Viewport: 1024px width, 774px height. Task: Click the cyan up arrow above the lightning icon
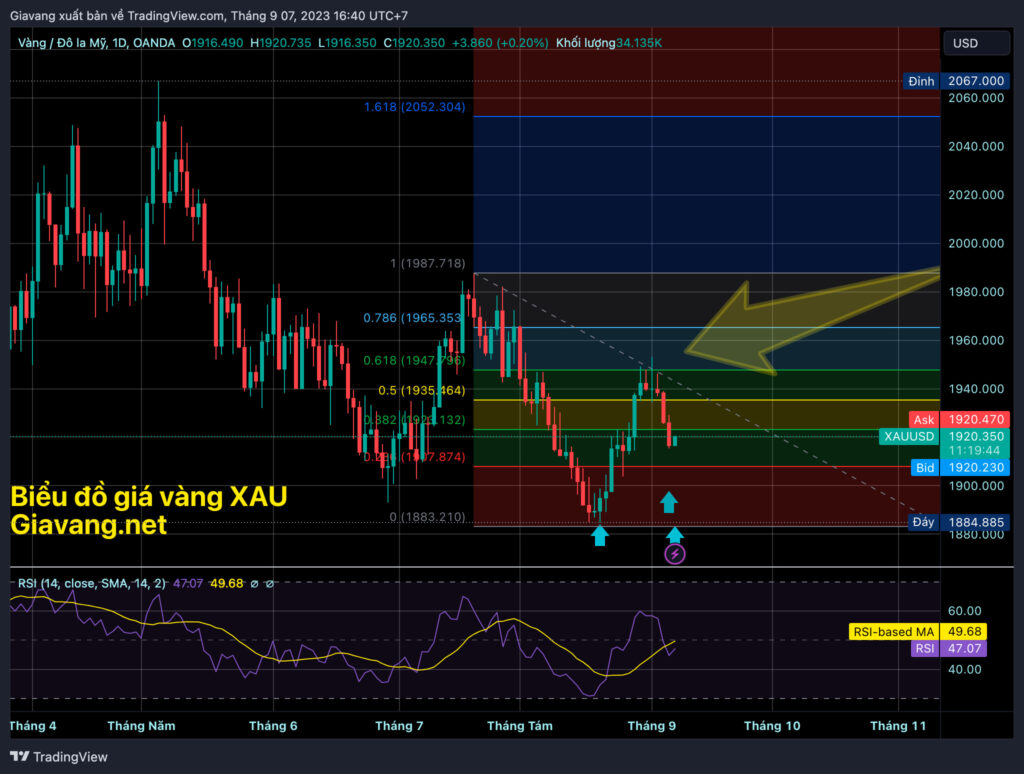[x=675, y=535]
